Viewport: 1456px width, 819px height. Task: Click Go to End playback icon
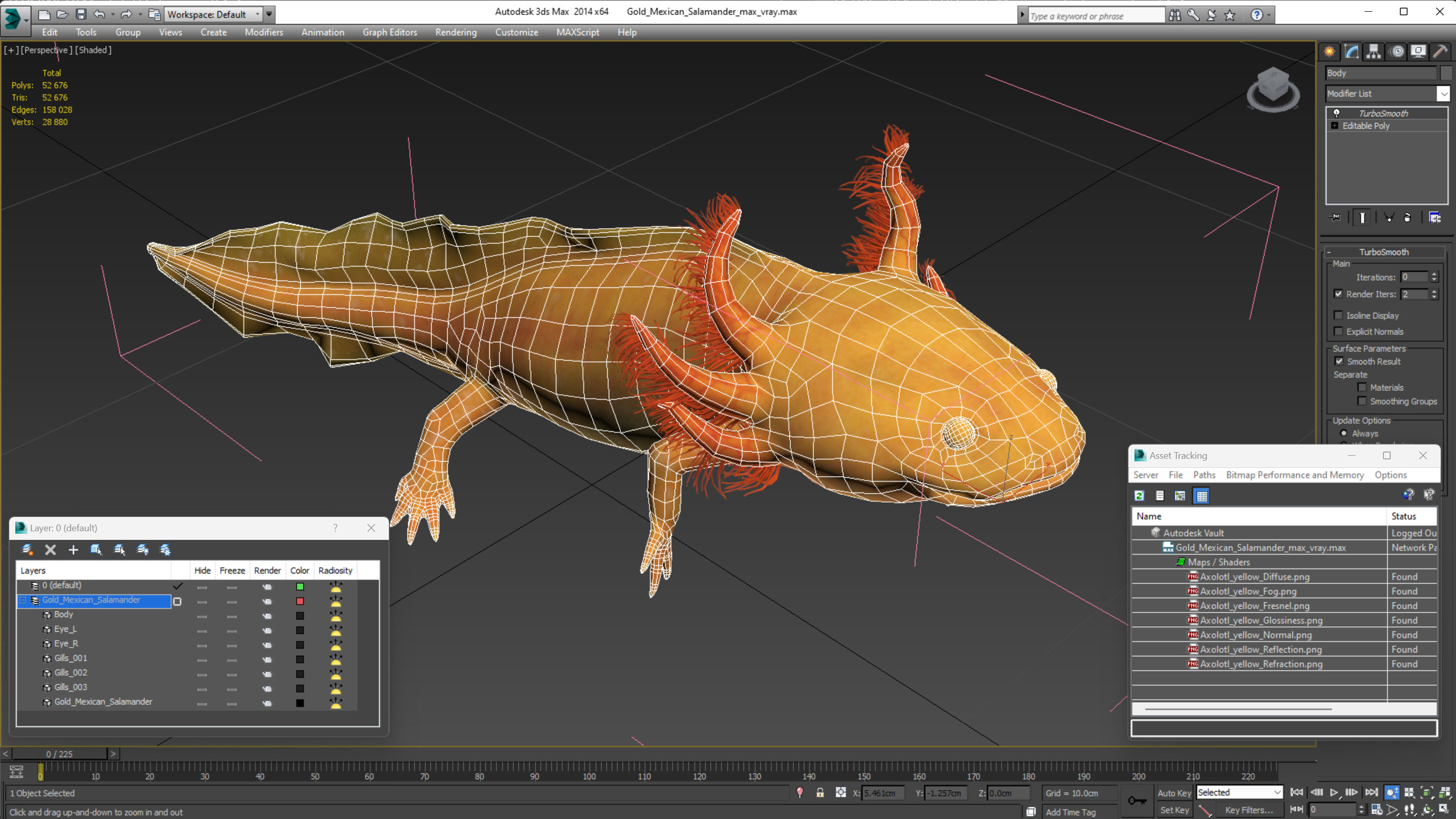[1372, 792]
